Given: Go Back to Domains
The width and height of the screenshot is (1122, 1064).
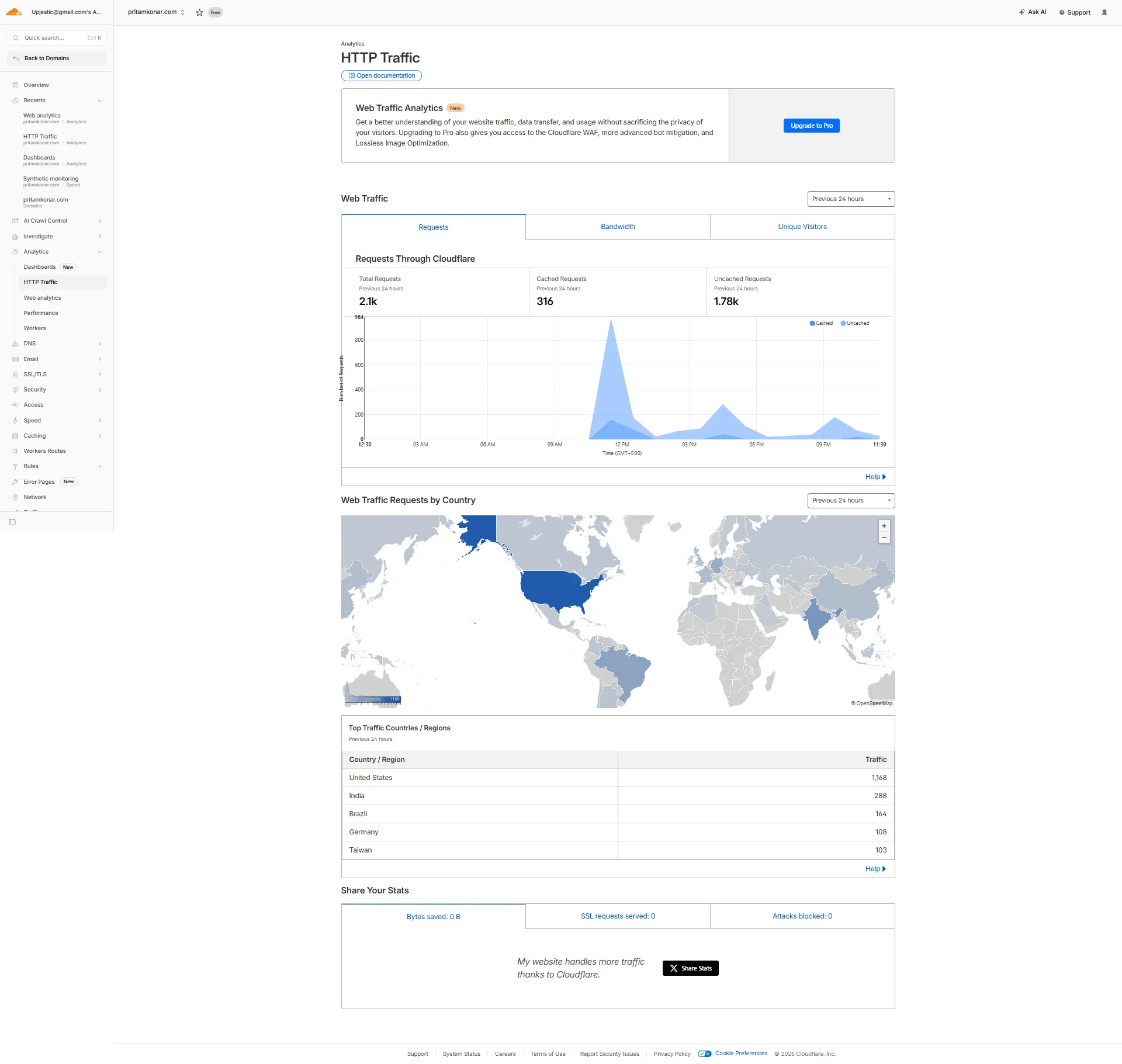Looking at the screenshot, I should (57, 58).
